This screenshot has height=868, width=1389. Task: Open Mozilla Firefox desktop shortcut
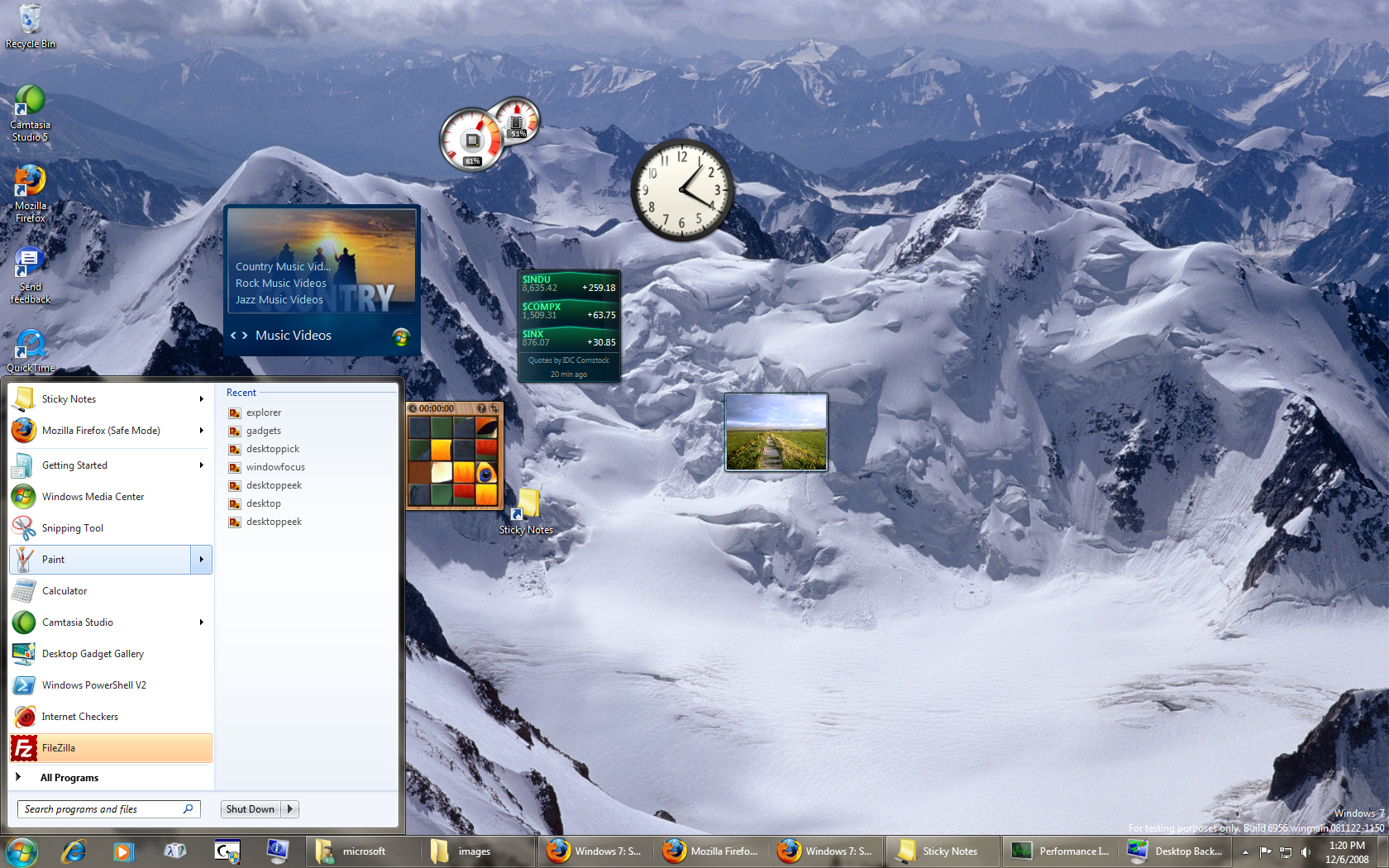[x=30, y=194]
